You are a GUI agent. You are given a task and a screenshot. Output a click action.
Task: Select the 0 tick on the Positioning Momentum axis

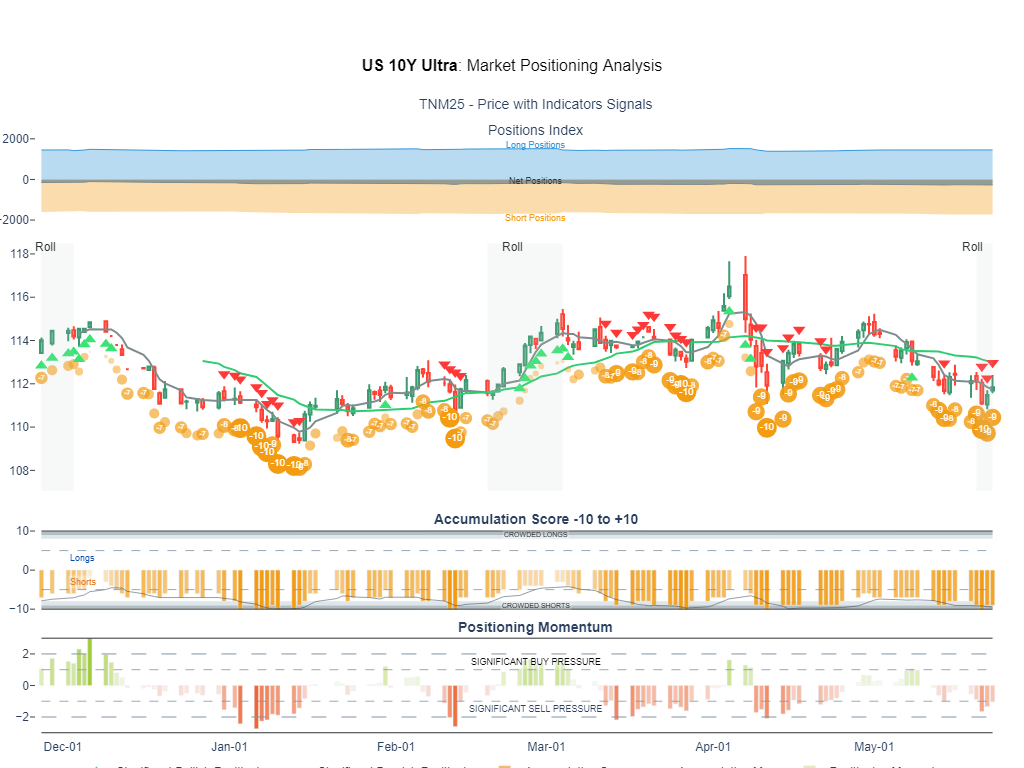click(x=26, y=686)
